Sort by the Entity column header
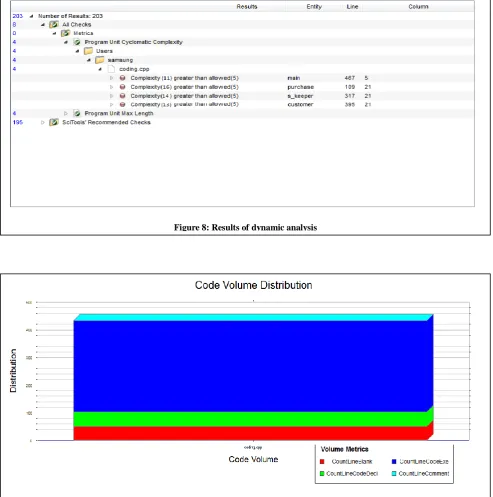This screenshot has height=497, width=493. (x=314, y=7)
